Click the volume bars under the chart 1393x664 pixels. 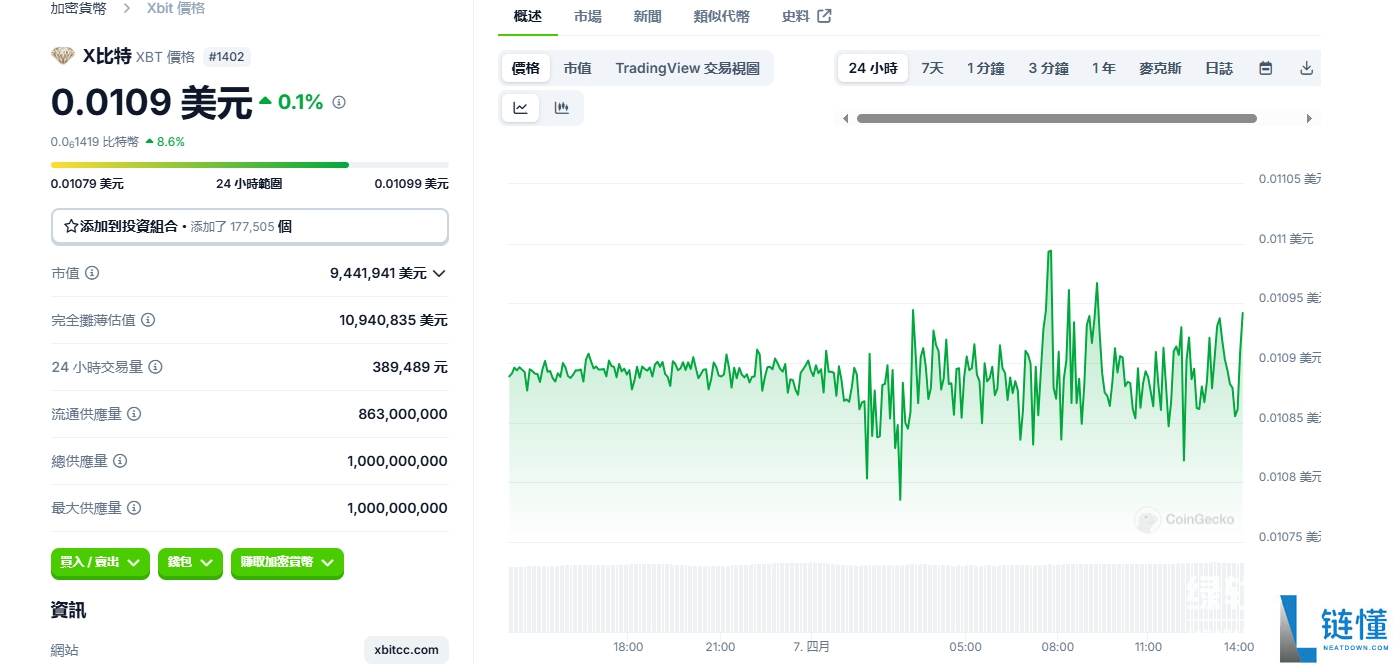point(876,598)
